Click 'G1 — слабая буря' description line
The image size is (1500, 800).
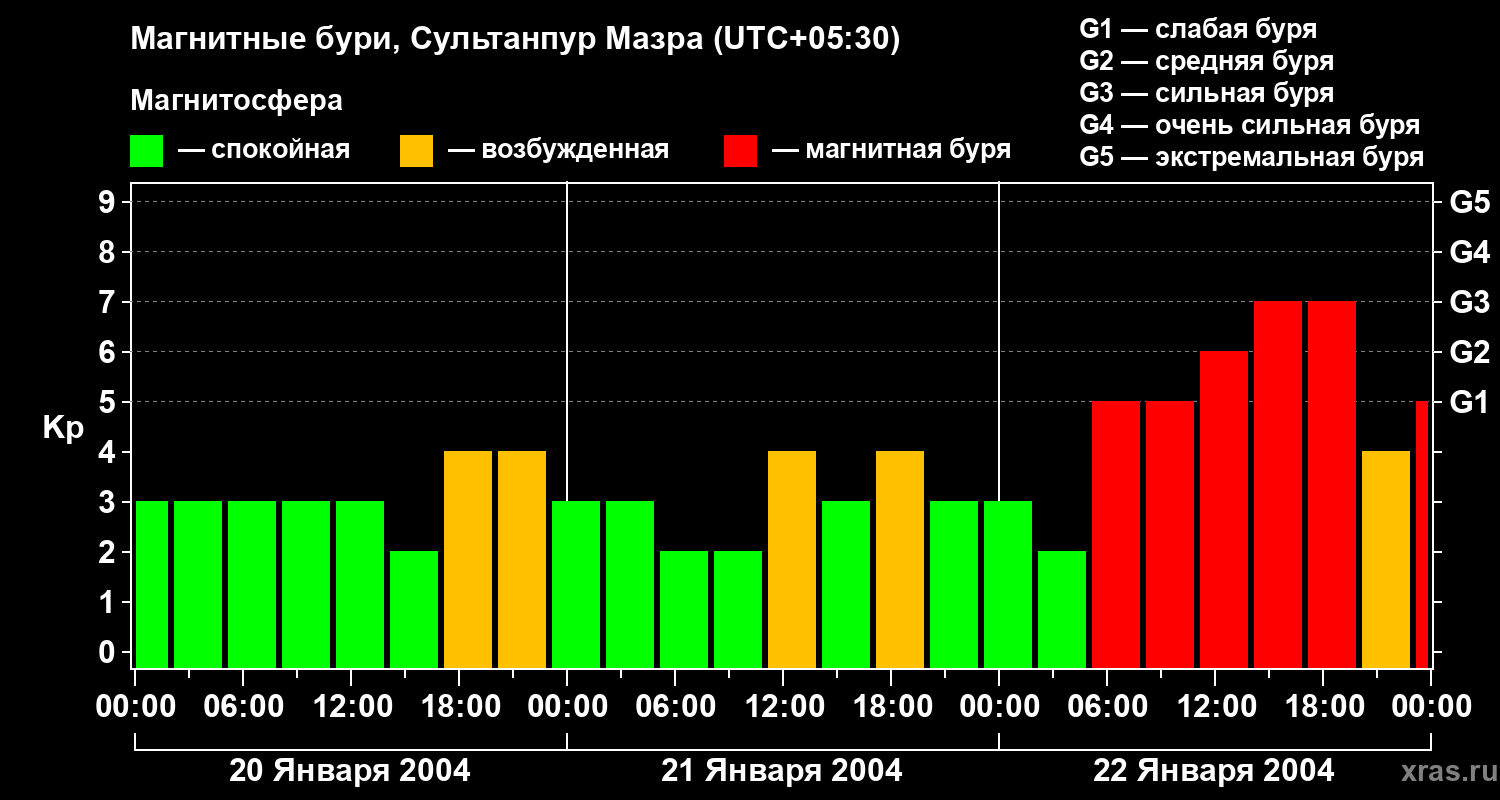click(x=1198, y=29)
